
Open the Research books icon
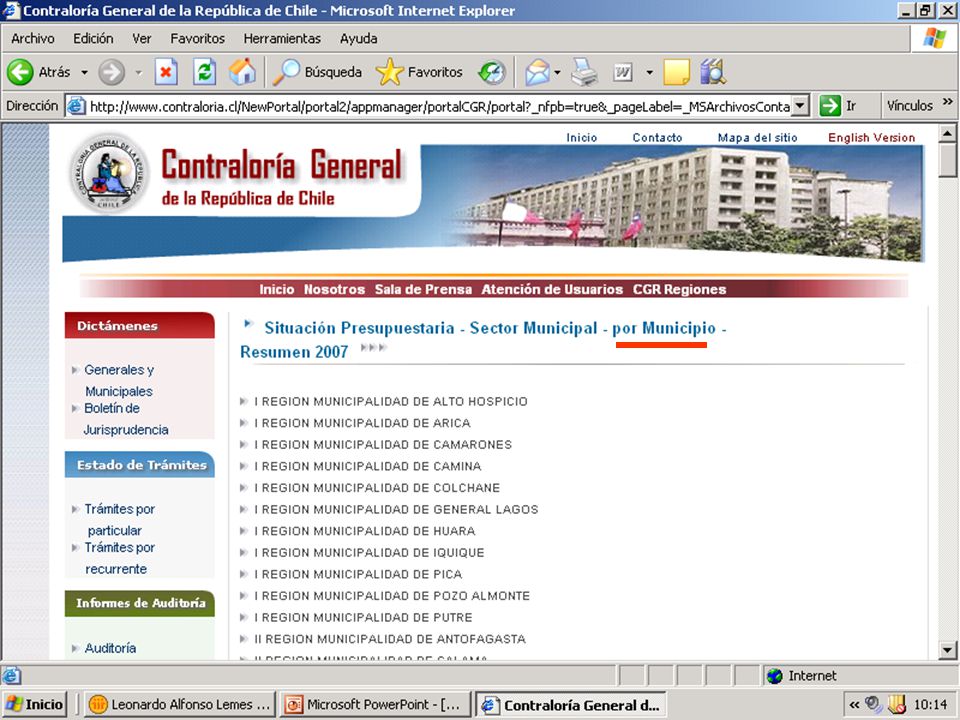coord(713,72)
